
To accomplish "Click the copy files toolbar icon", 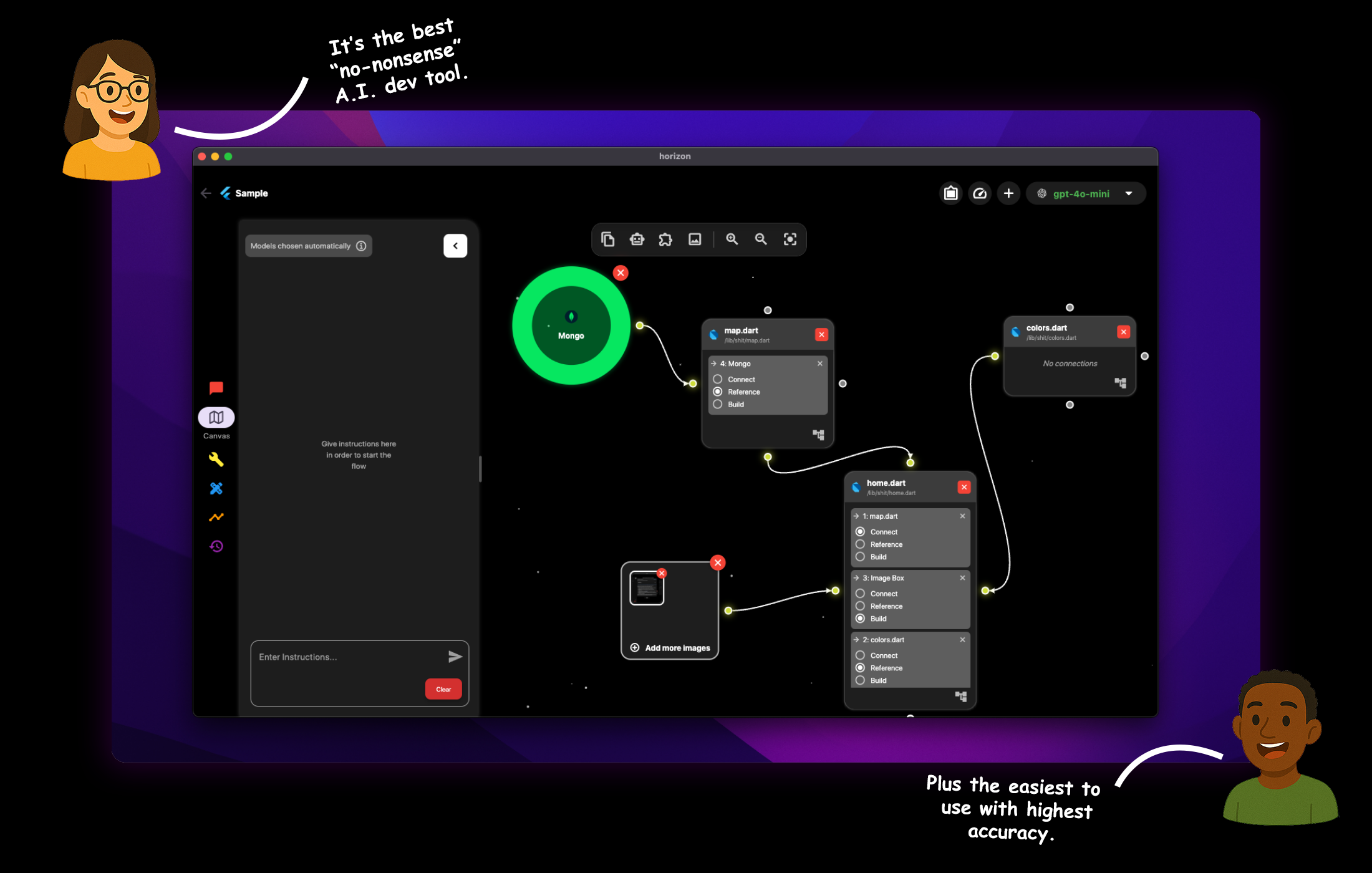I will (x=607, y=239).
